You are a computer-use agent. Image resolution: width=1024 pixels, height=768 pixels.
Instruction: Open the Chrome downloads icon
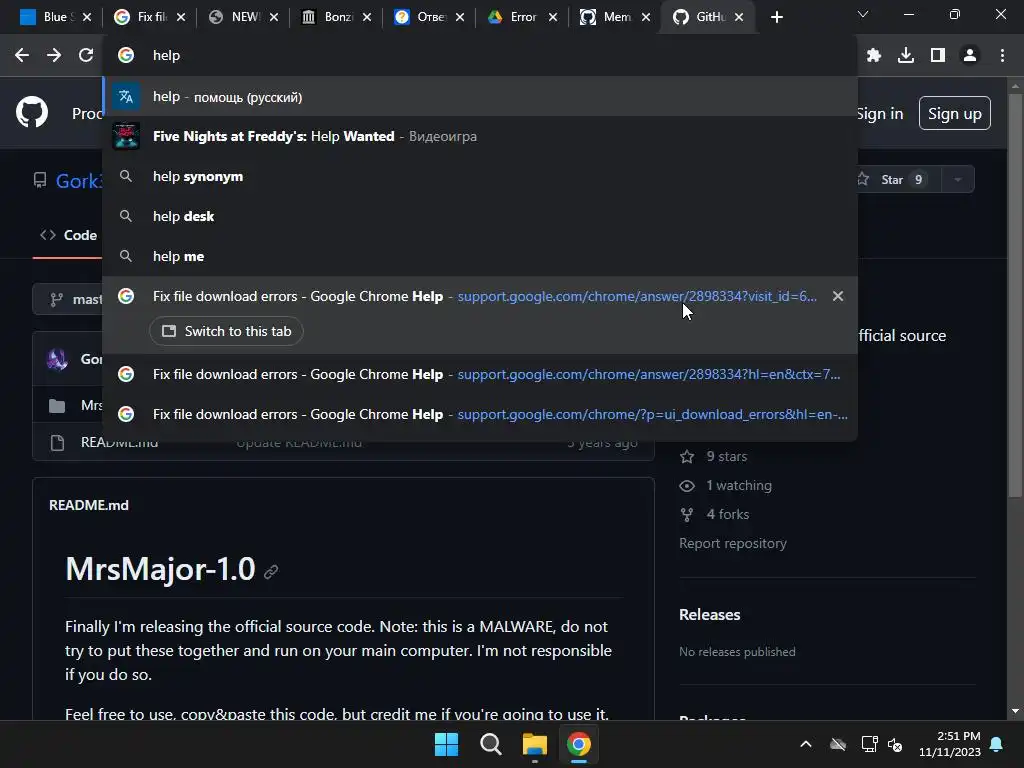[x=906, y=56]
